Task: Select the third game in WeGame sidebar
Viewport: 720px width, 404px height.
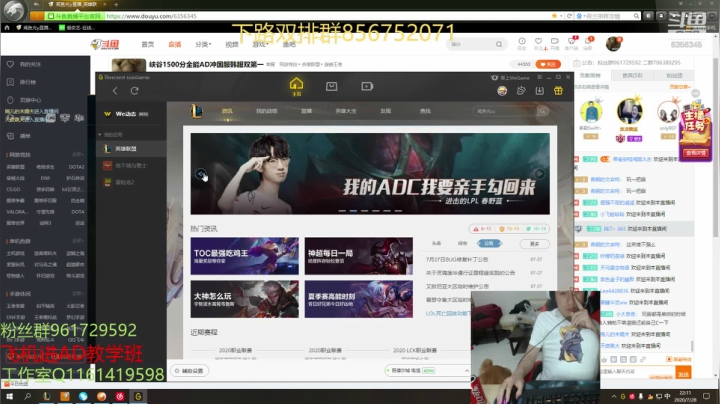Action: pos(131,182)
